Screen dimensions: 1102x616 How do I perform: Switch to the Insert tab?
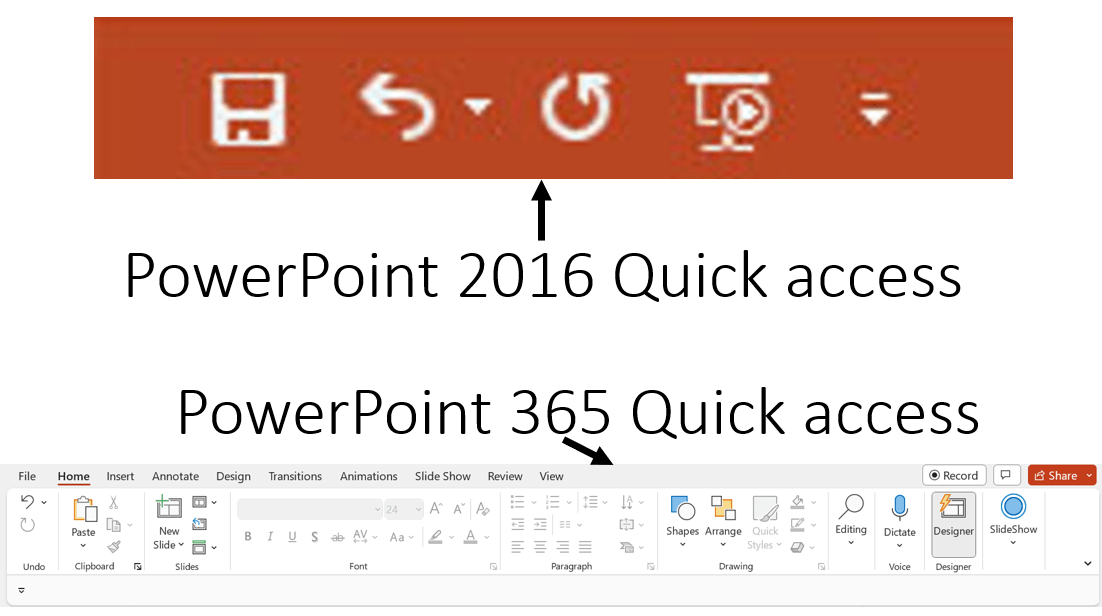tap(120, 476)
